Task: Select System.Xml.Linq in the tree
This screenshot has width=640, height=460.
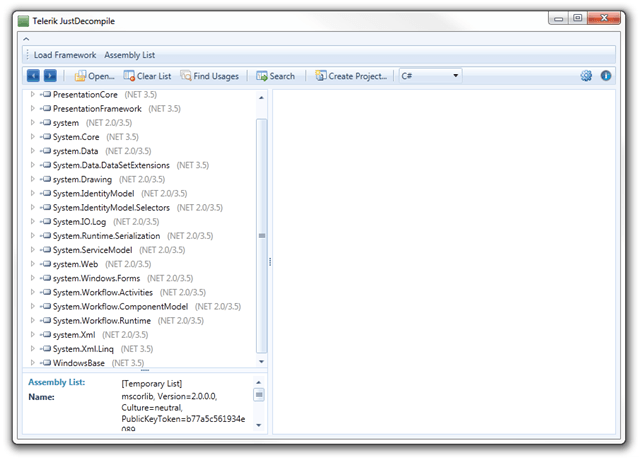Action: 83,349
